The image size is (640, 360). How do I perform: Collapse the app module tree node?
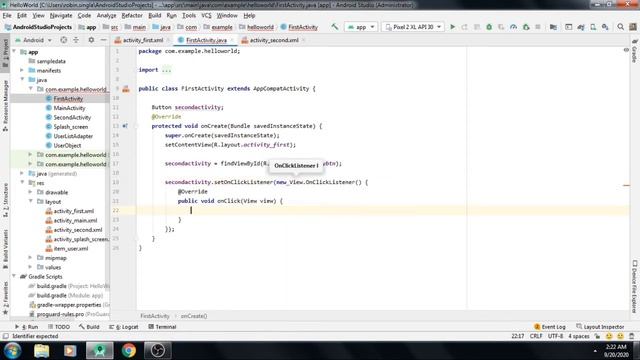(15, 51)
